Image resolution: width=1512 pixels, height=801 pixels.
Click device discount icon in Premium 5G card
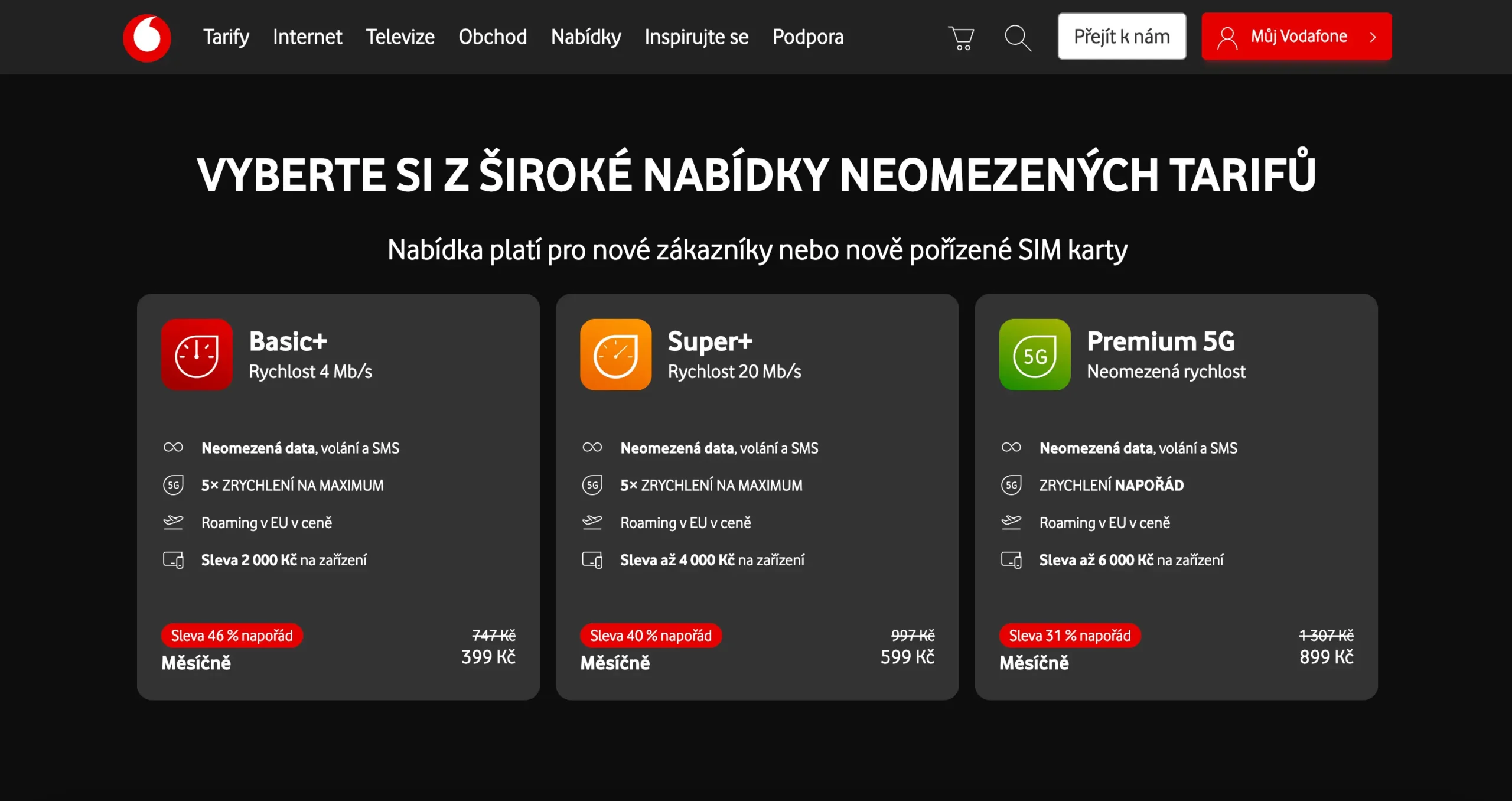point(1011,559)
